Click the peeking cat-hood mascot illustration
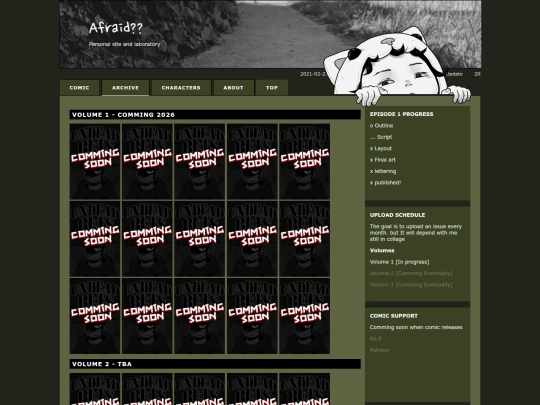The image size is (540, 405). (x=396, y=67)
